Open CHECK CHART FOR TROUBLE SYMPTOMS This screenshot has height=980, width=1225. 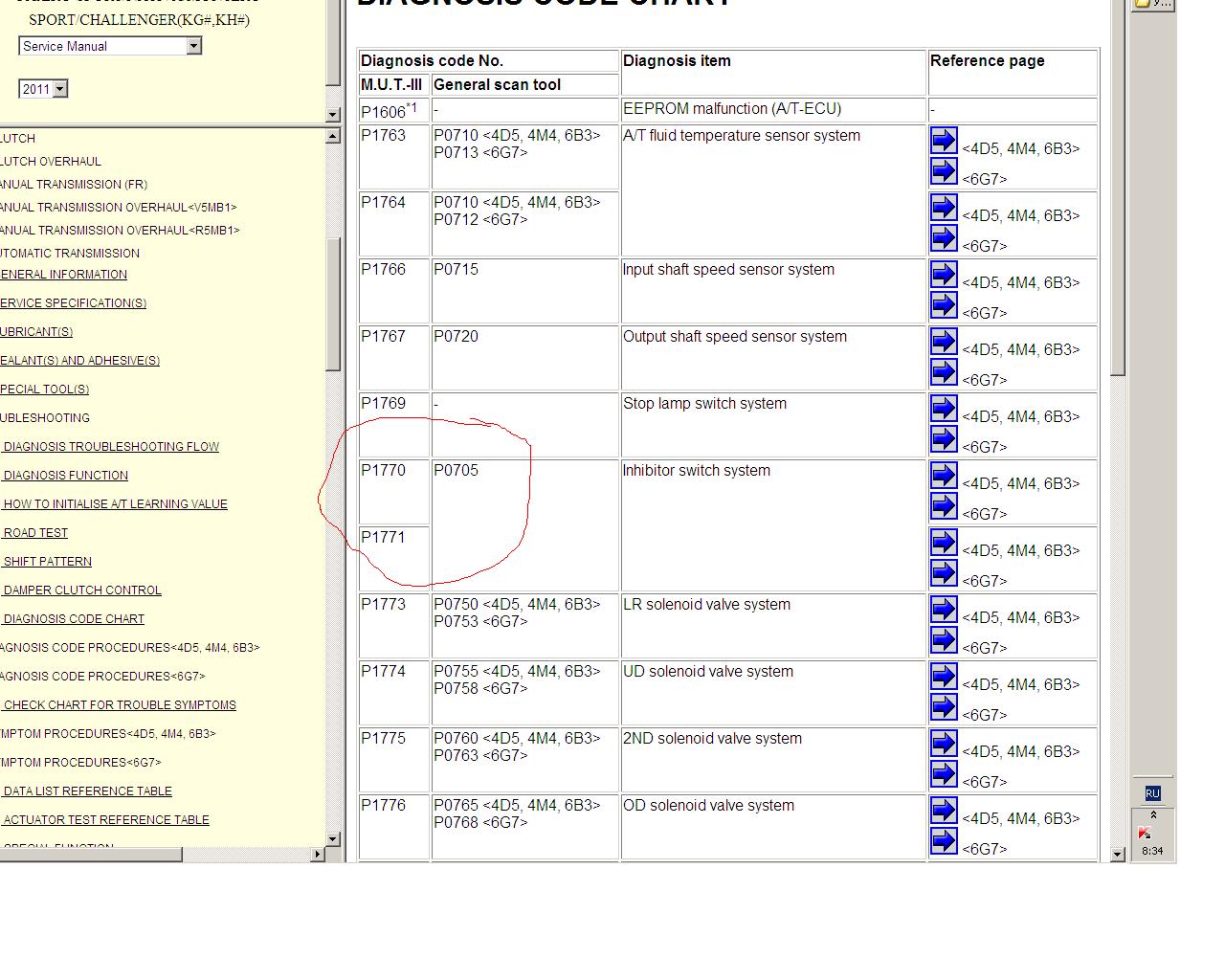pos(119,705)
